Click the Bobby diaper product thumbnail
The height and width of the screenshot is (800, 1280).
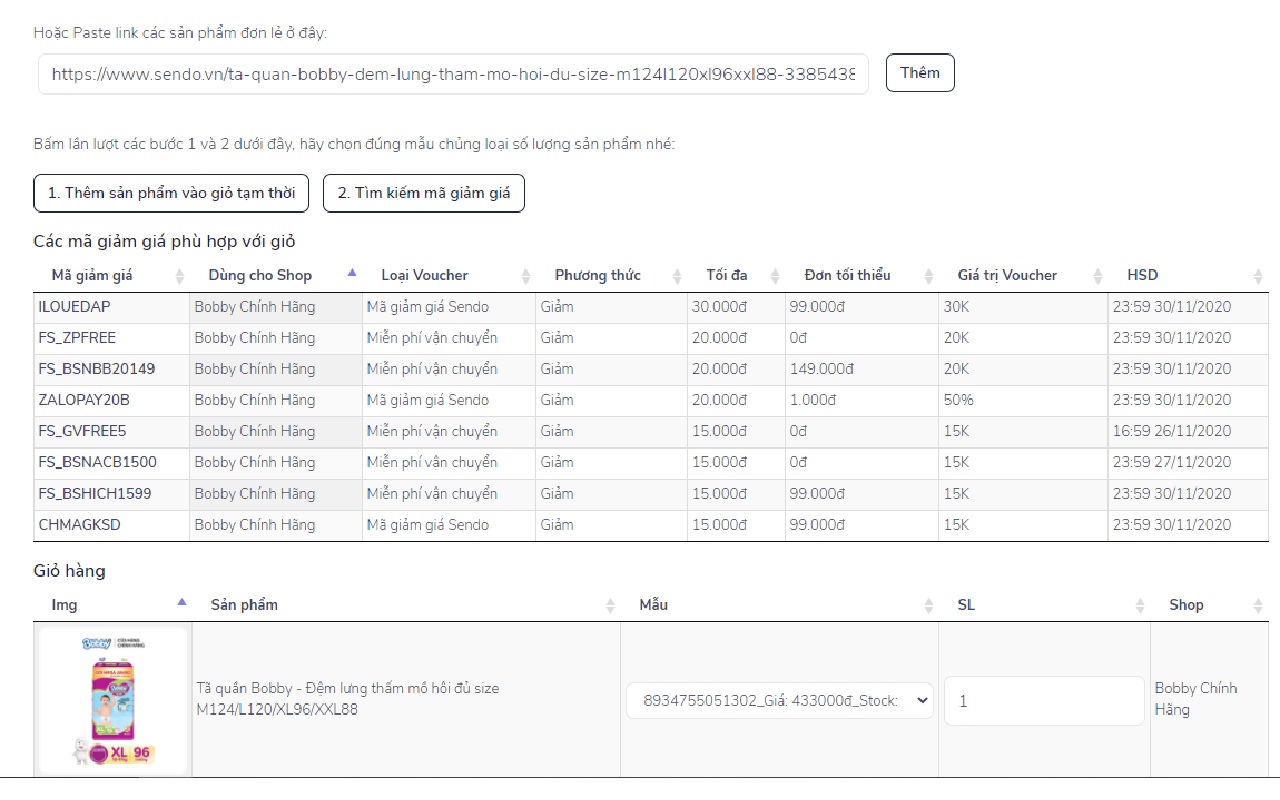(x=113, y=700)
